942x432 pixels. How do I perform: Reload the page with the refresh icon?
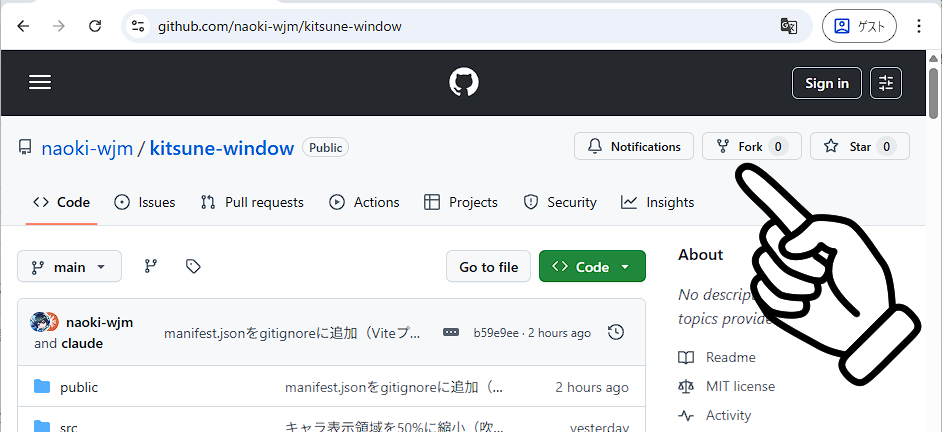tap(95, 26)
